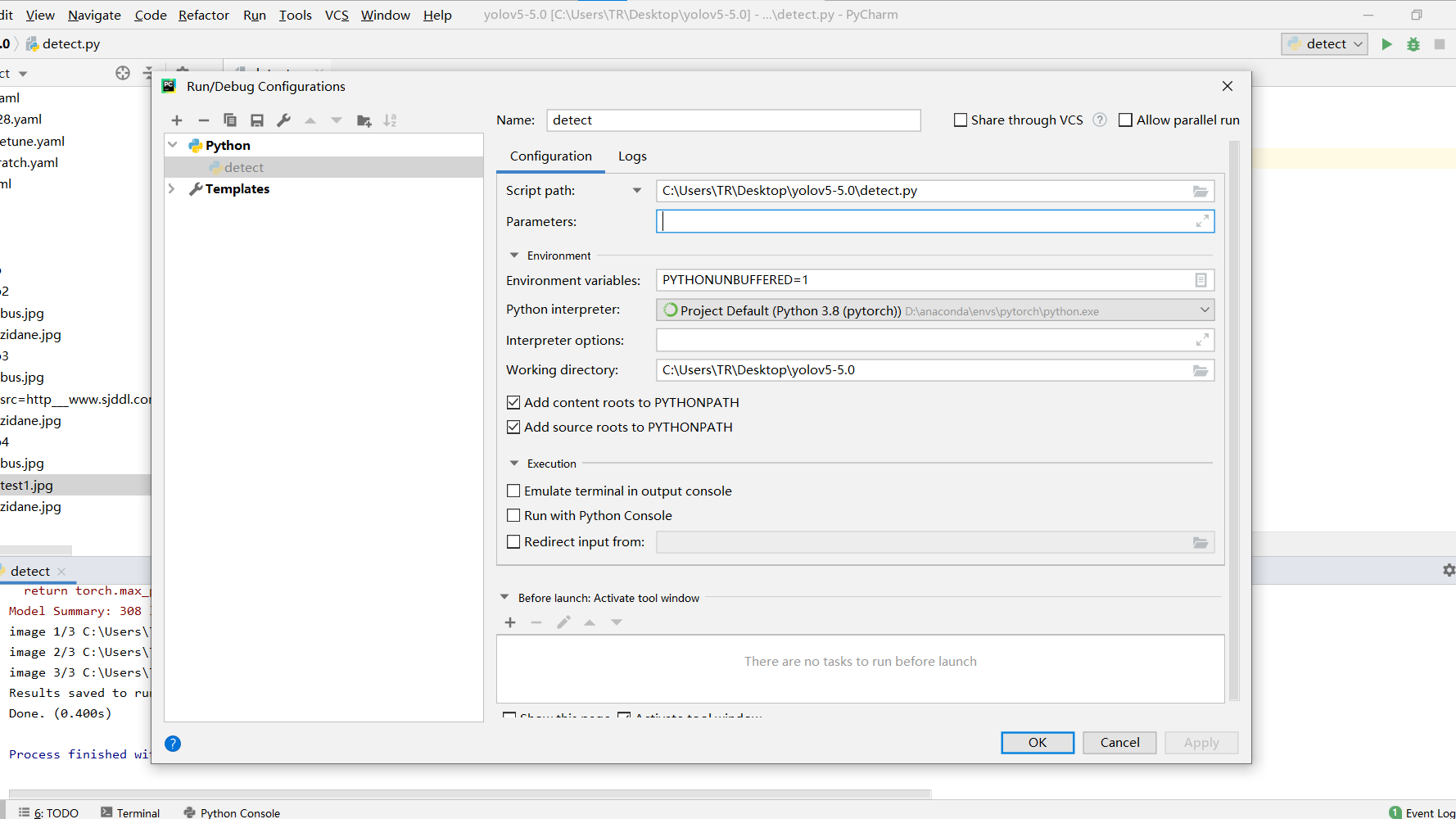Click locate file target icon in project panel
This screenshot has height=819, width=1456.
123,73
